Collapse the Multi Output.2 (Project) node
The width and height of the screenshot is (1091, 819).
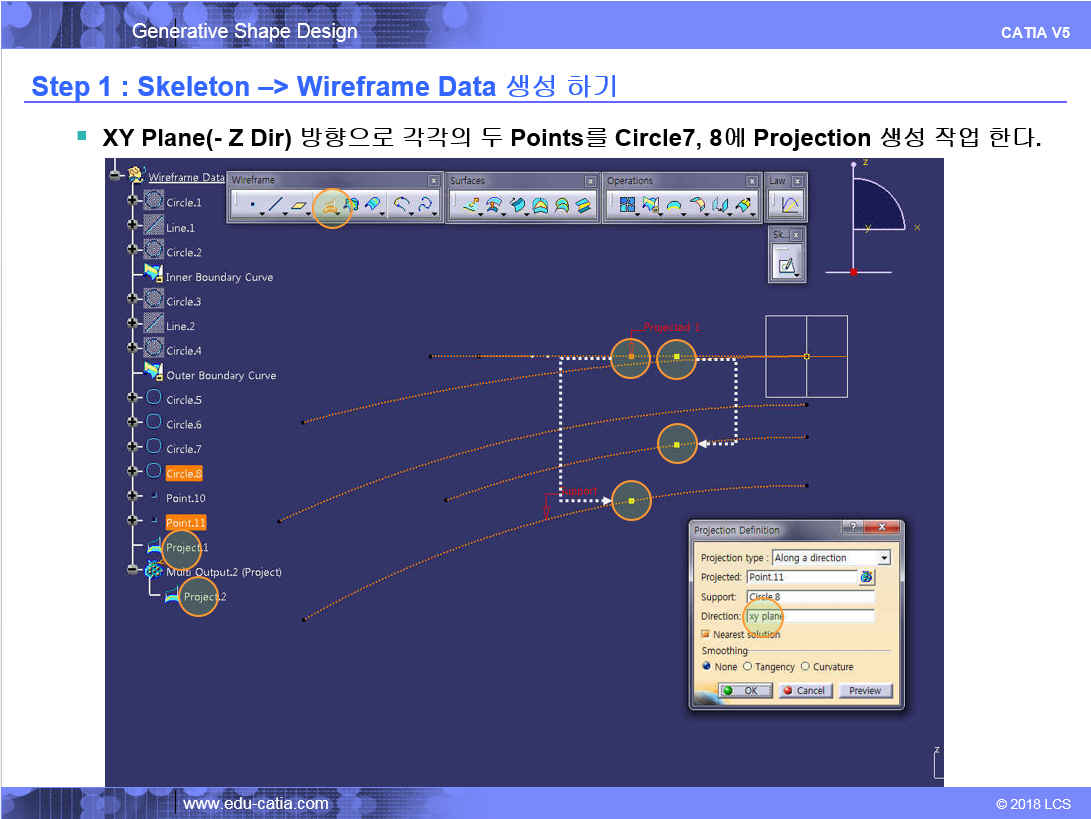point(132,570)
